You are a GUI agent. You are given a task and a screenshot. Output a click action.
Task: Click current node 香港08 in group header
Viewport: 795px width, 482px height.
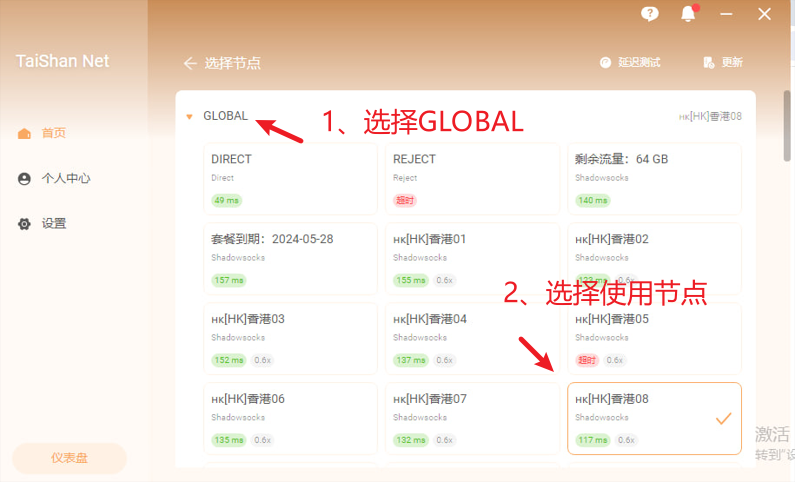(710, 117)
